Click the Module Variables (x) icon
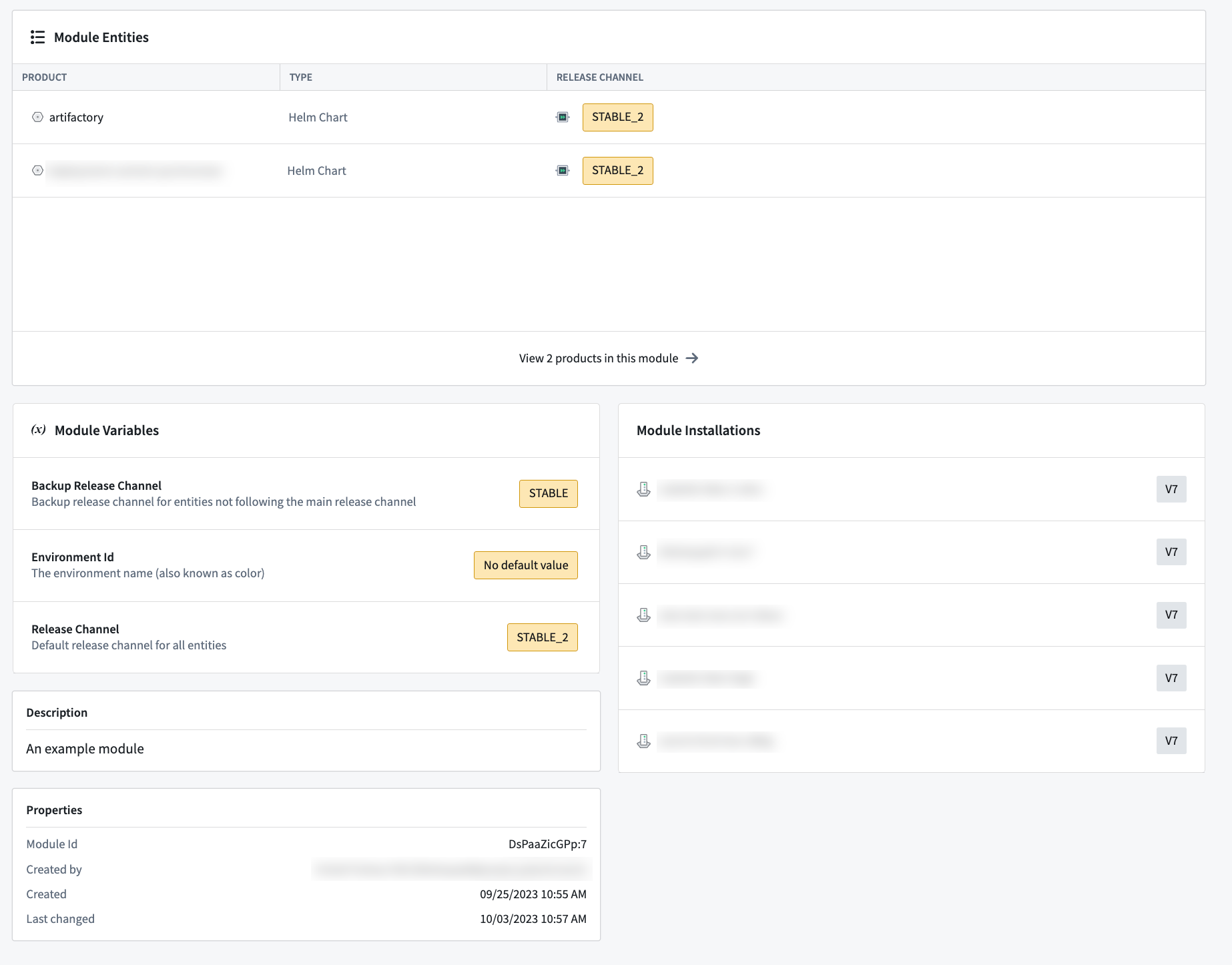Screen dimensions: 1232x965 point(39,430)
